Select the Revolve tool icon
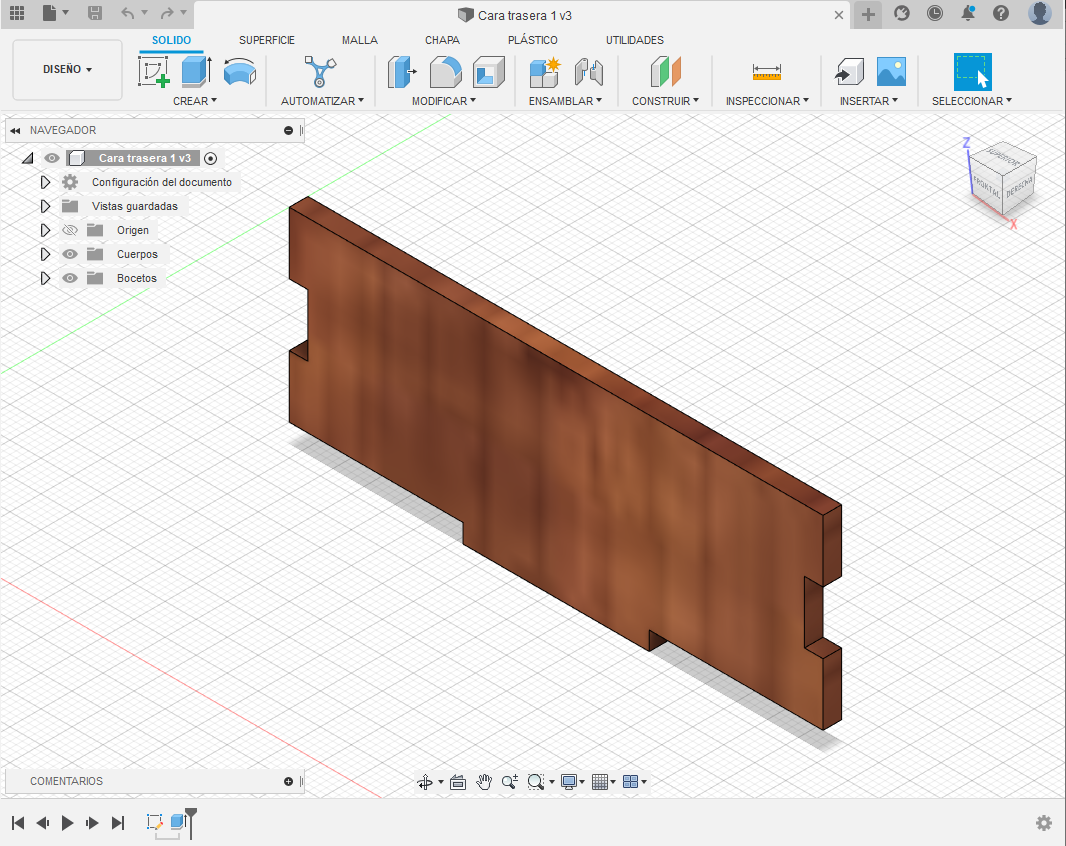1066x846 pixels. point(239,72)
